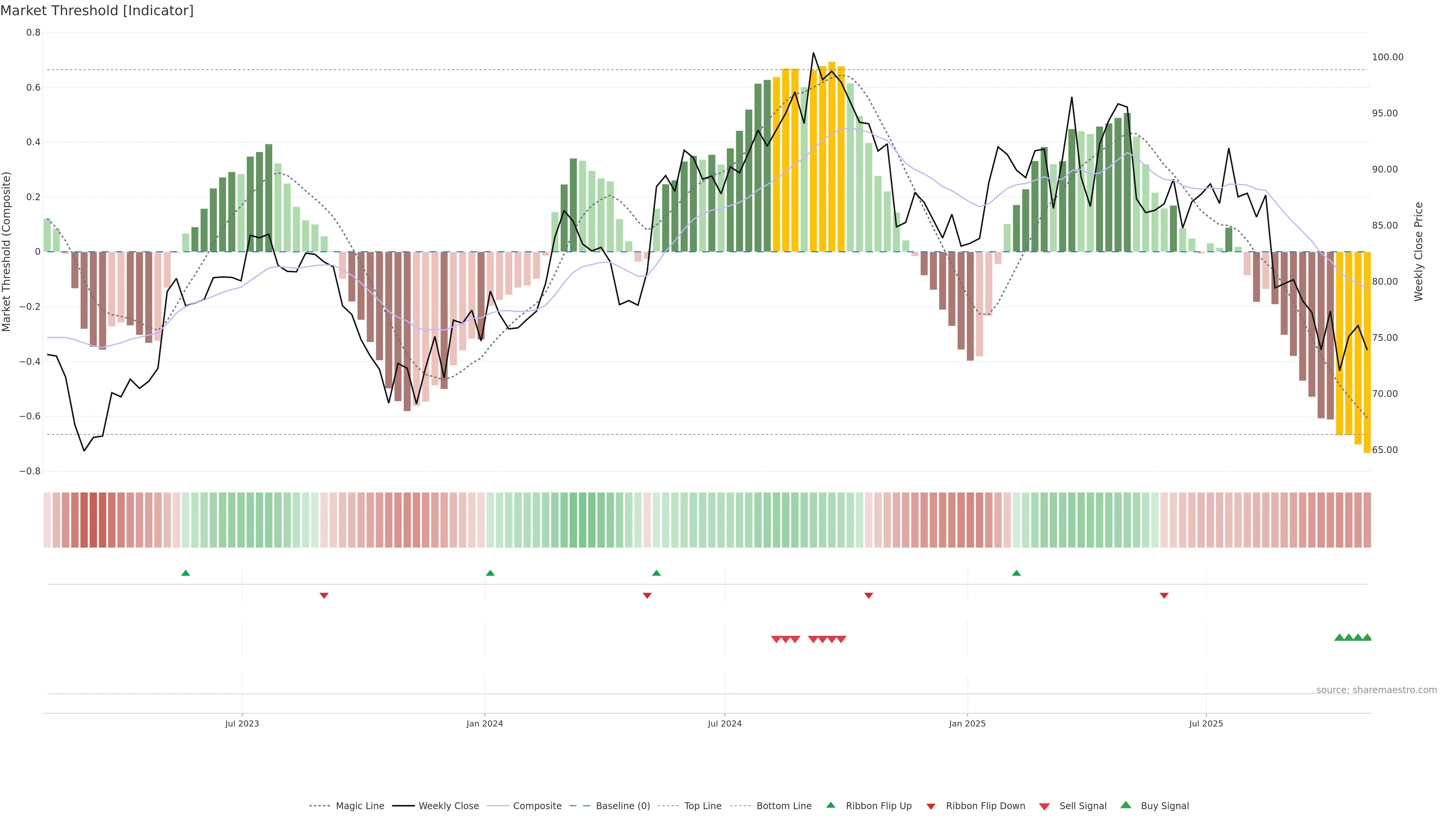The width and height of the screenshot is (1456, 819).
Task: Toggle the Baseline (0) legend entry
Action: tap(623, 806)
